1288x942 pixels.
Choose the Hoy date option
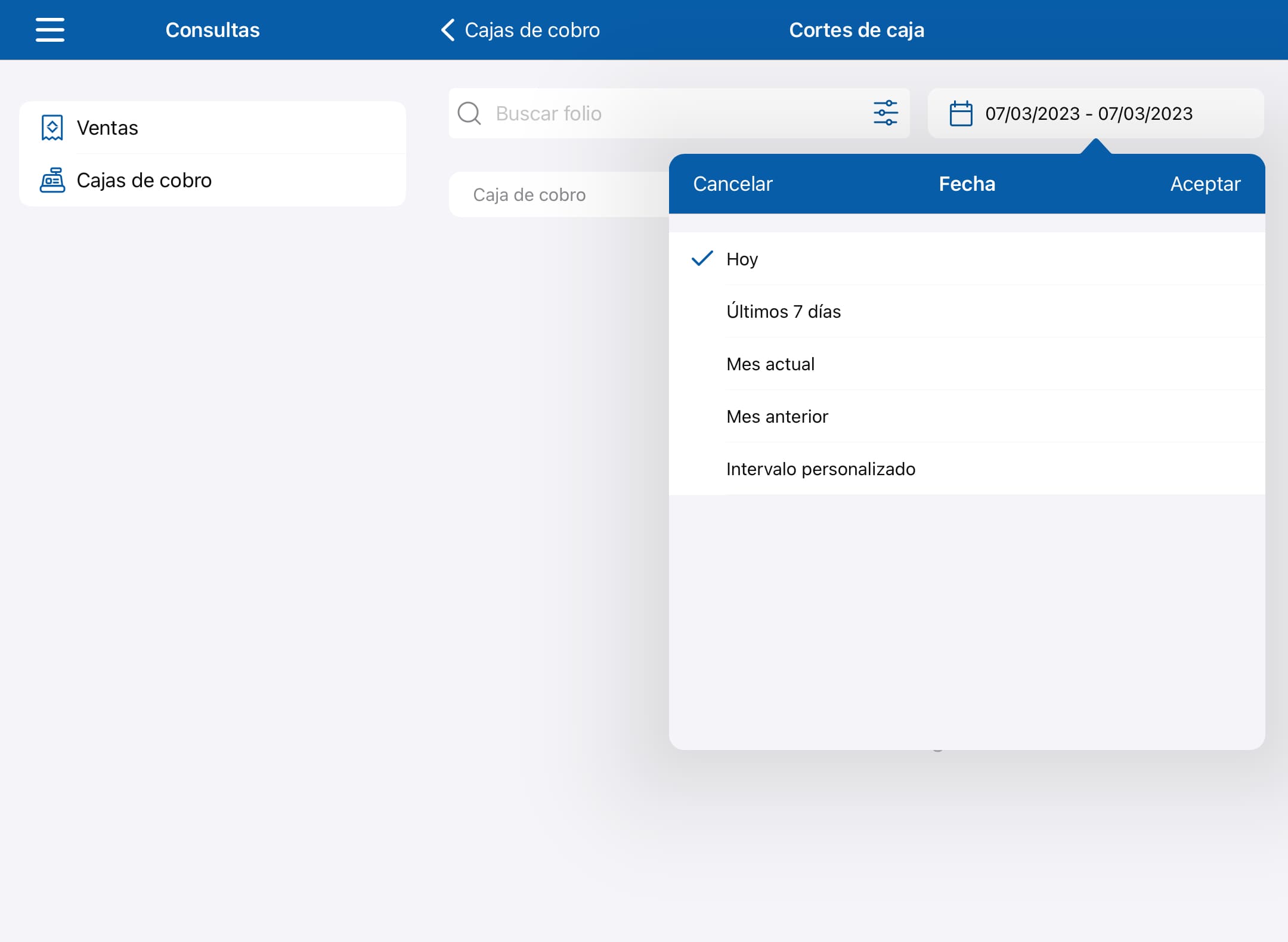pos(967,259)
